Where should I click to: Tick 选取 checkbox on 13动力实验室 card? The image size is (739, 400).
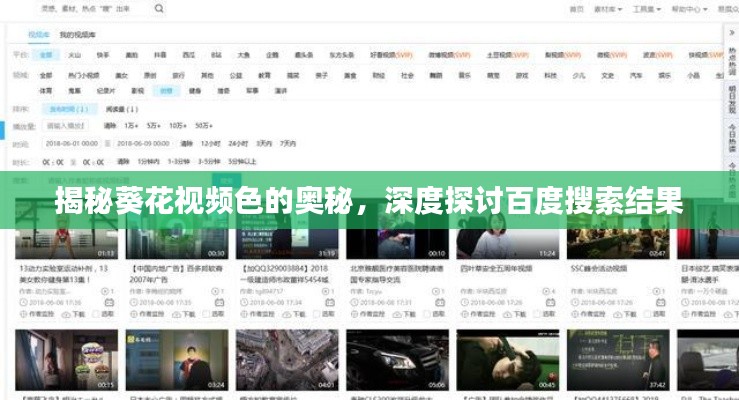coord(97,314)
